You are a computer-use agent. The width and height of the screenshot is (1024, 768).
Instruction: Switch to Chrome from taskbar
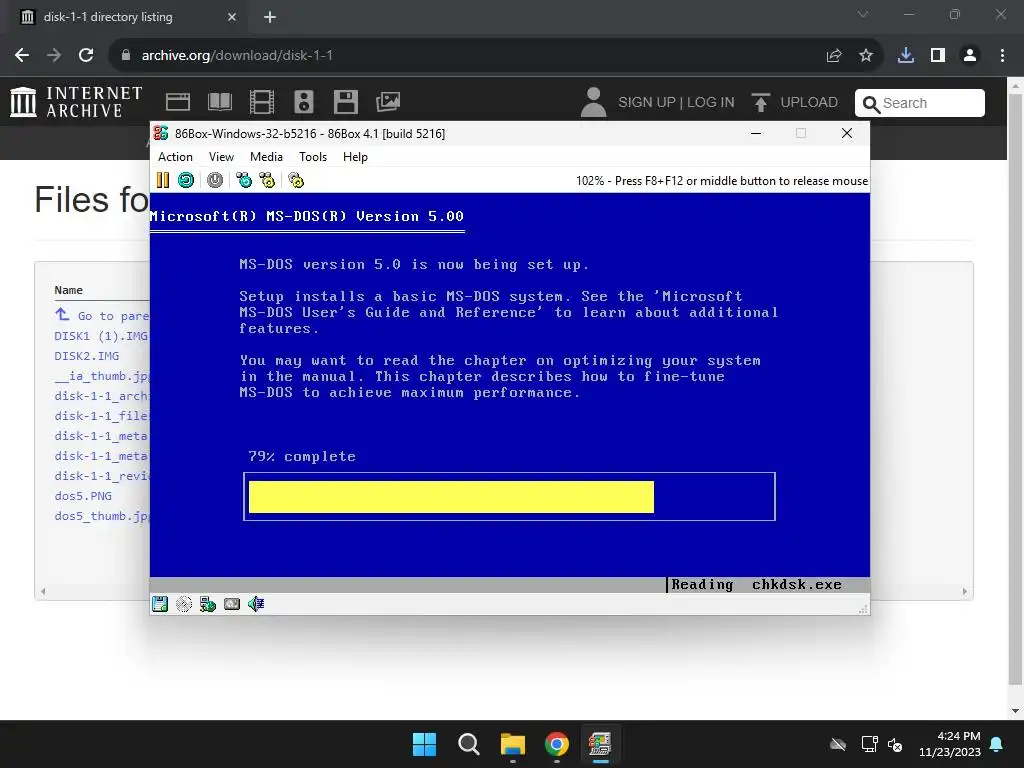point(556,744)
